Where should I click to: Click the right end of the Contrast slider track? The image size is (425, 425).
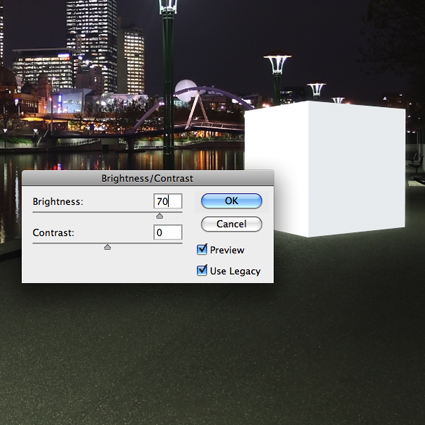181,243
